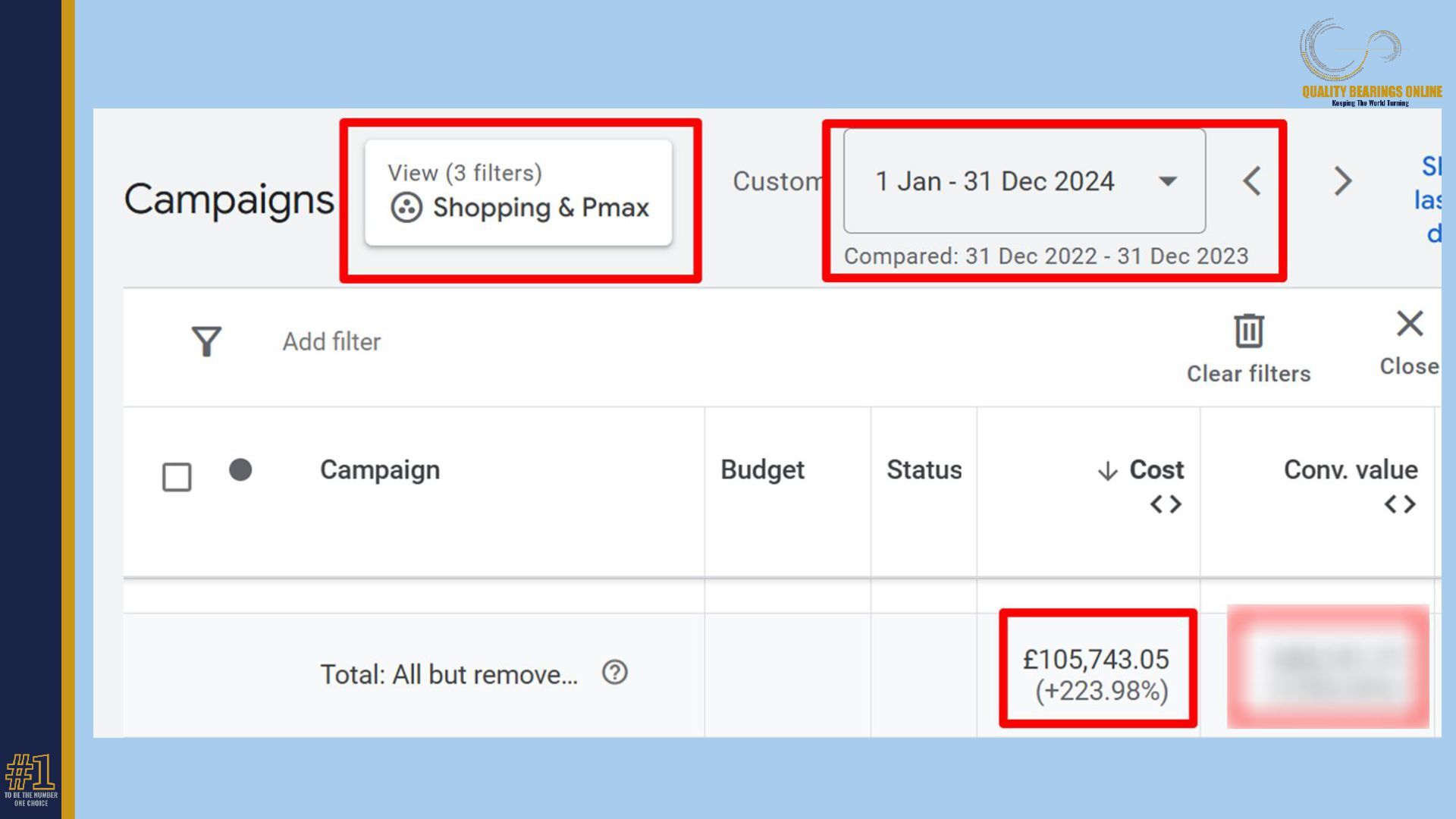
Task: Click the help question mark beside Total
Action: pyautogui.click(x=614, y=673)
